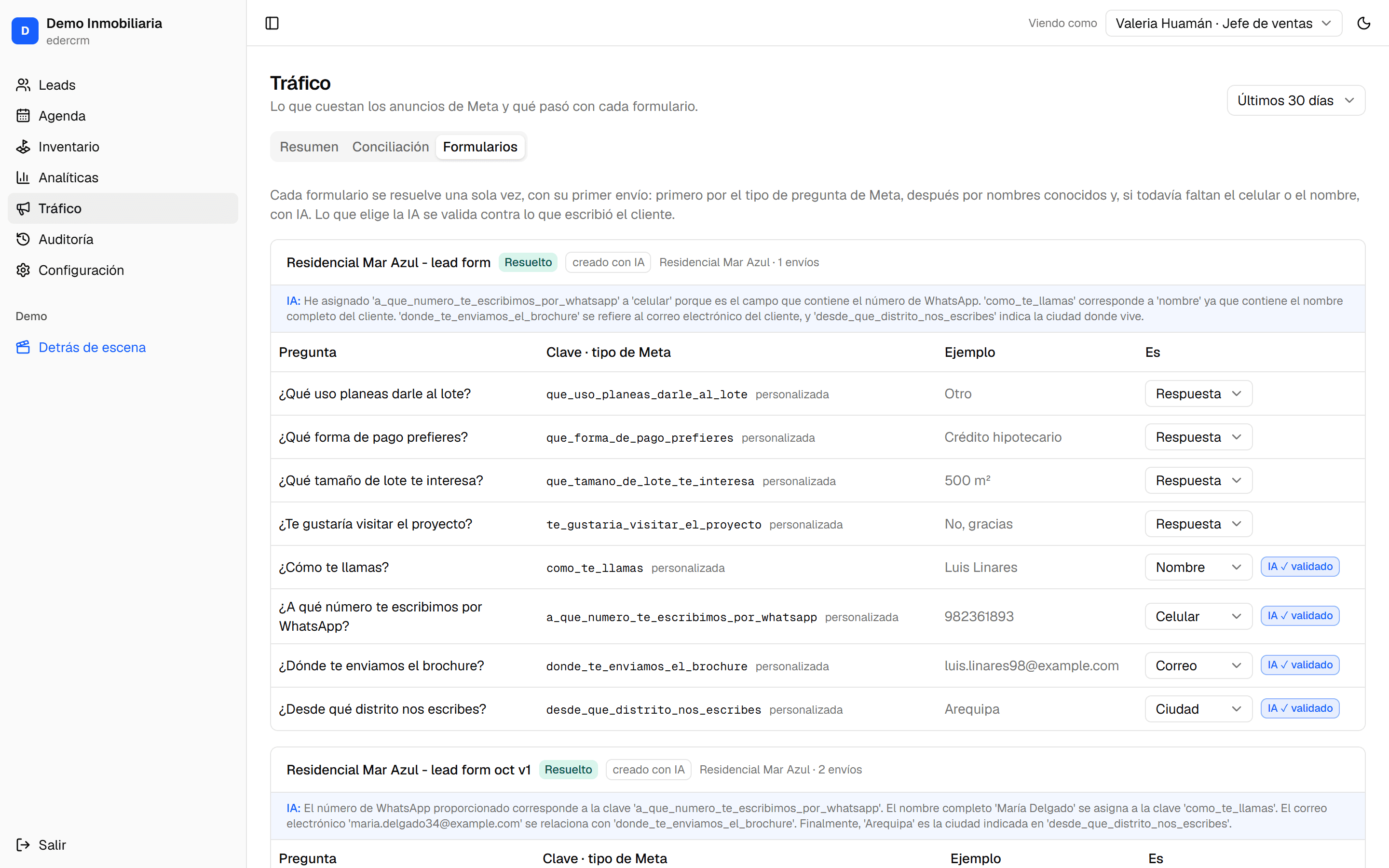Image resolution: width=1389 pixels, height=868 pixels.
Task: Click the Resuelto badge of Residencial Mar Azul - lead form
Action: click(x=528, y=262)
